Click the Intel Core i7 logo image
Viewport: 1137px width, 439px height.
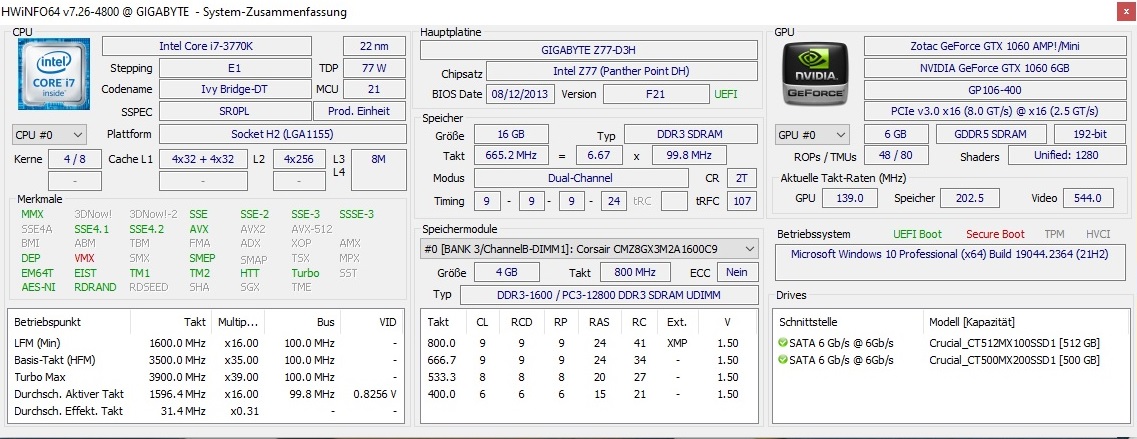pos(54,73)
